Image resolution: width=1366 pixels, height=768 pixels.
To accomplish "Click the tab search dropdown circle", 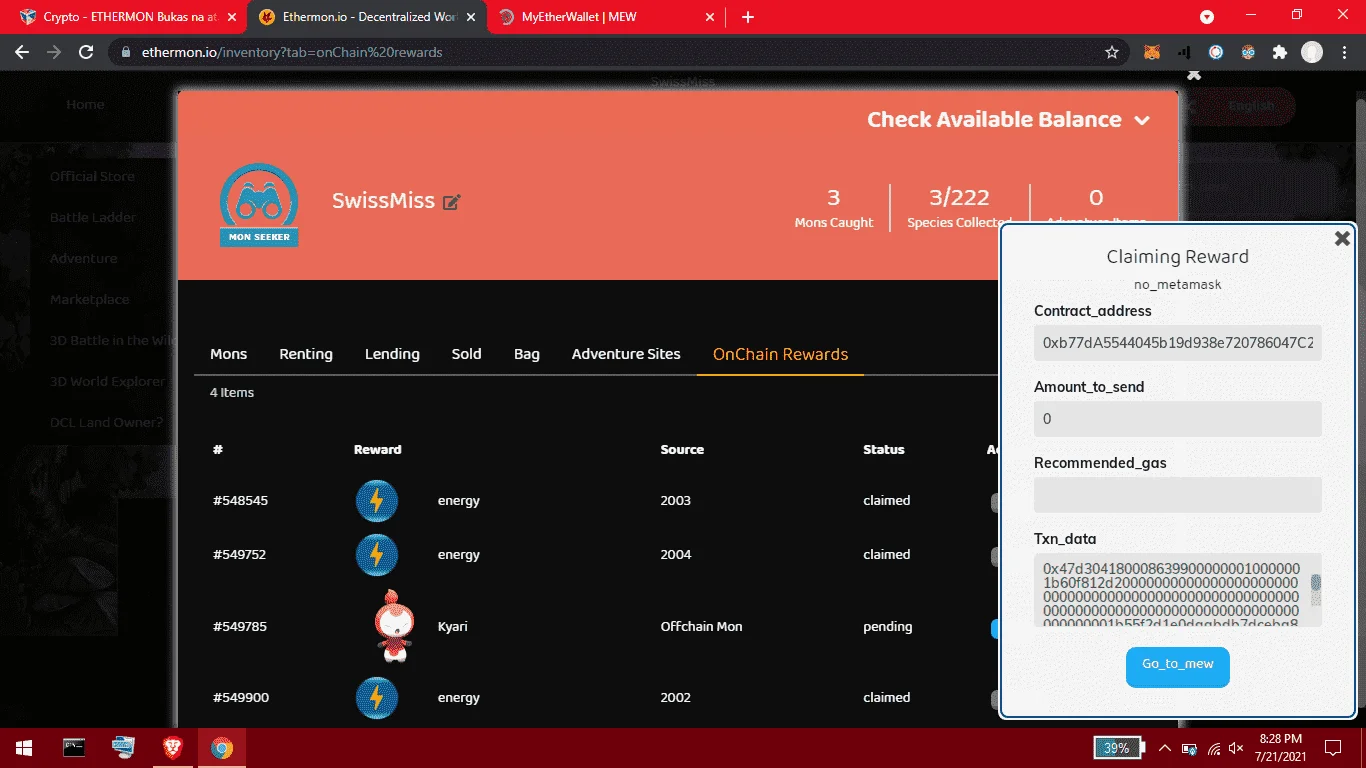I will 1207,17.
